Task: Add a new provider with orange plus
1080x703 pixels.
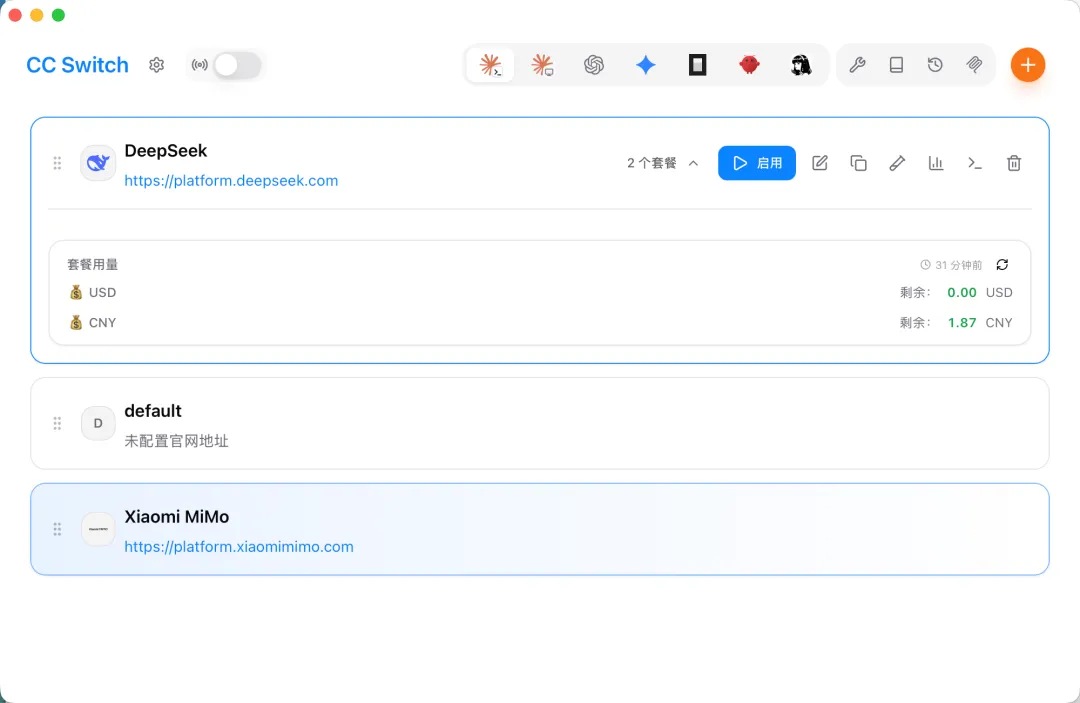Action: [x=1028, y=65]
